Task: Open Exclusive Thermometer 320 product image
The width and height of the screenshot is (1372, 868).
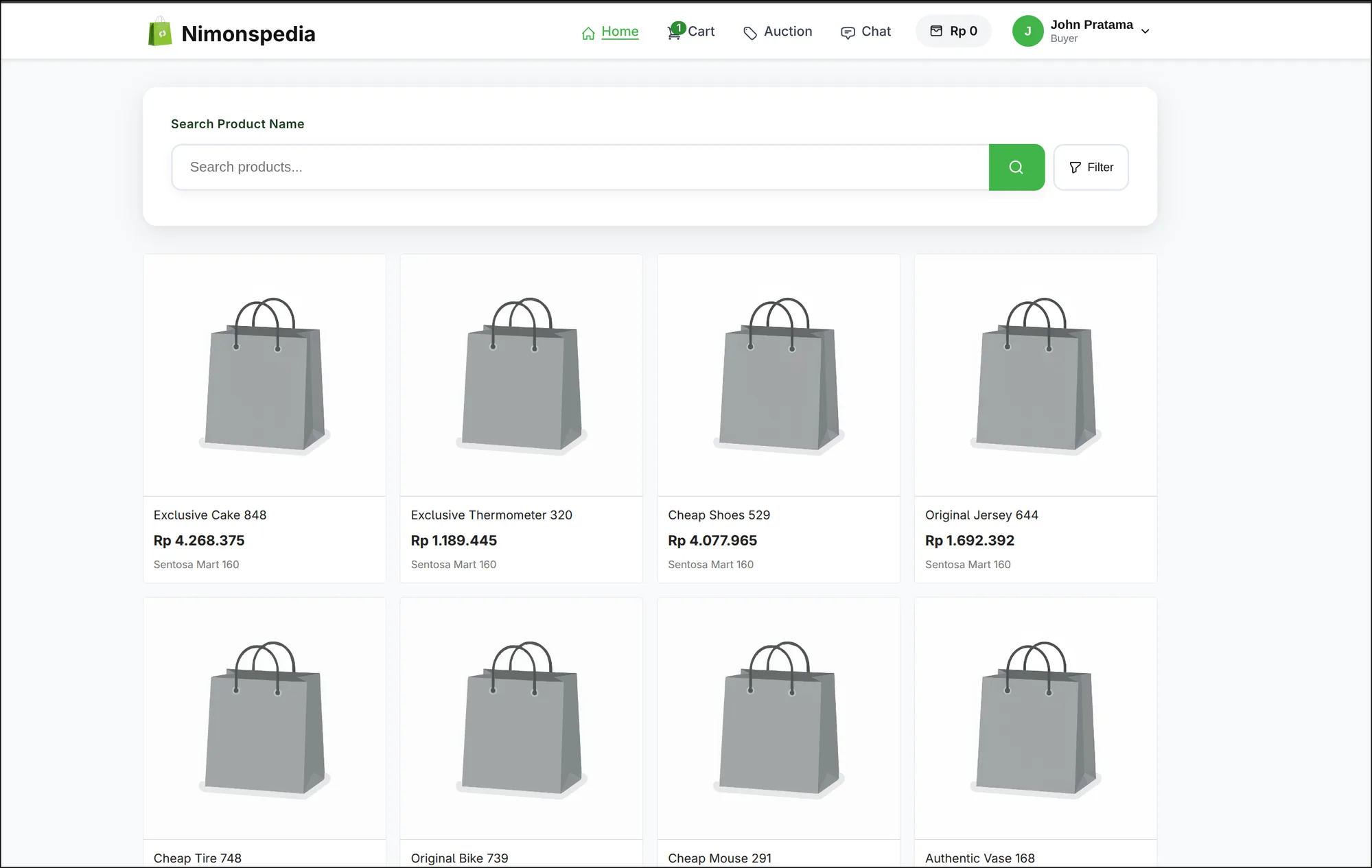Action: (522, 375)
